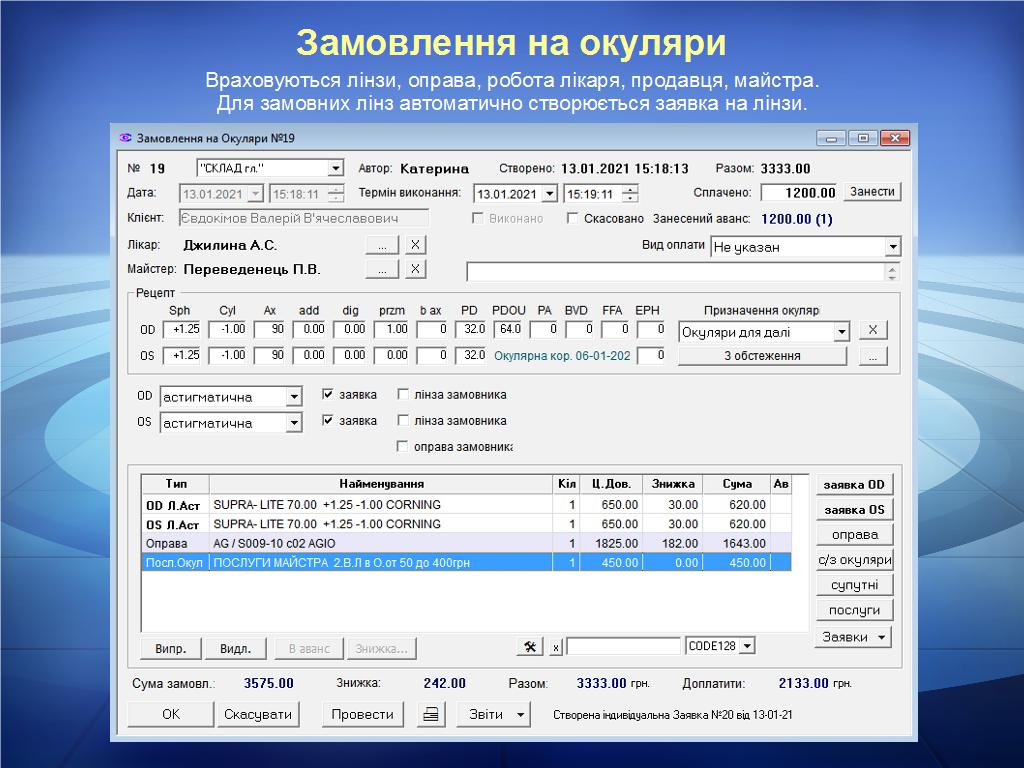Screen dimensions: 1024x768
Task: Click the print icon button
Action: pyautogui.click(x=431, y=715)
